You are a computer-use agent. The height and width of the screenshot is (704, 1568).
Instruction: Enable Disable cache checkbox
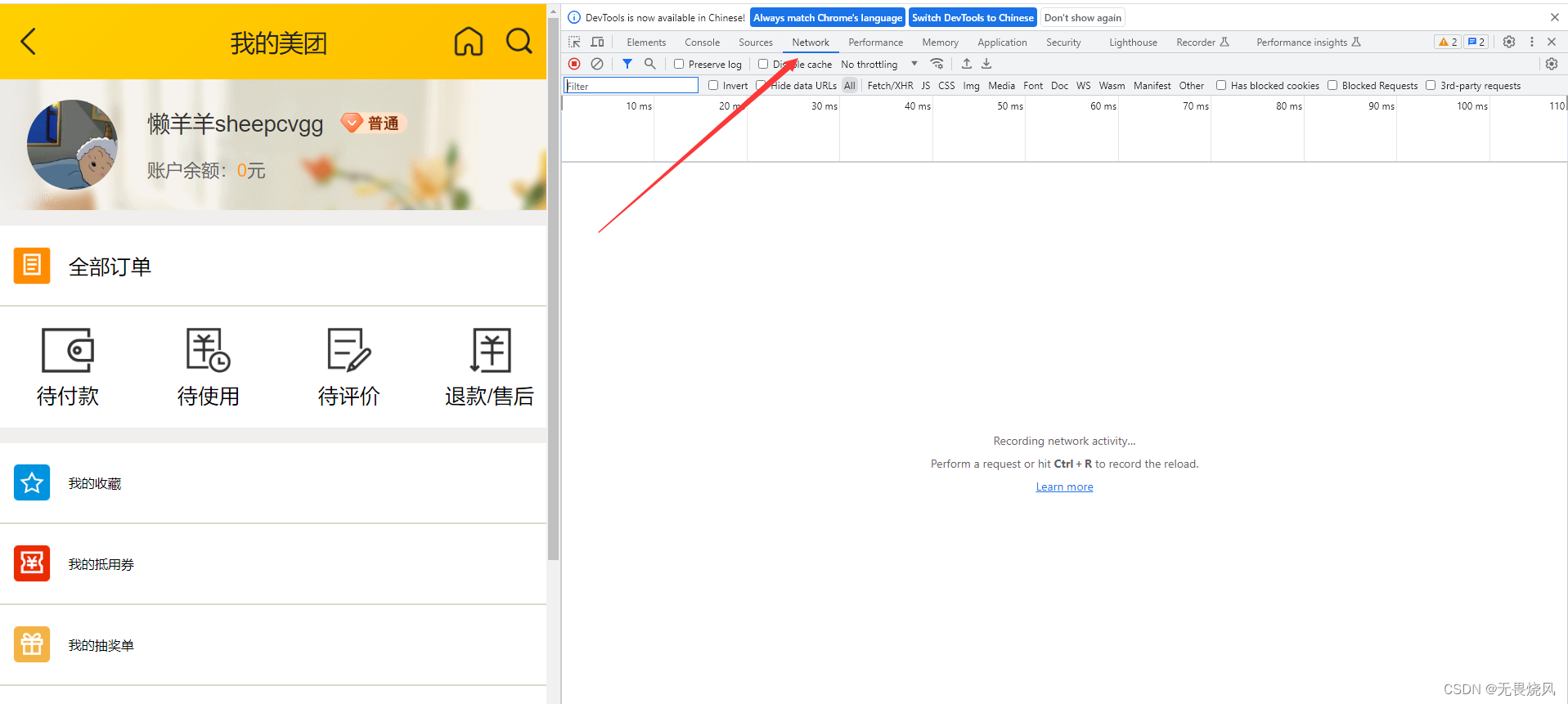[763, 64]
